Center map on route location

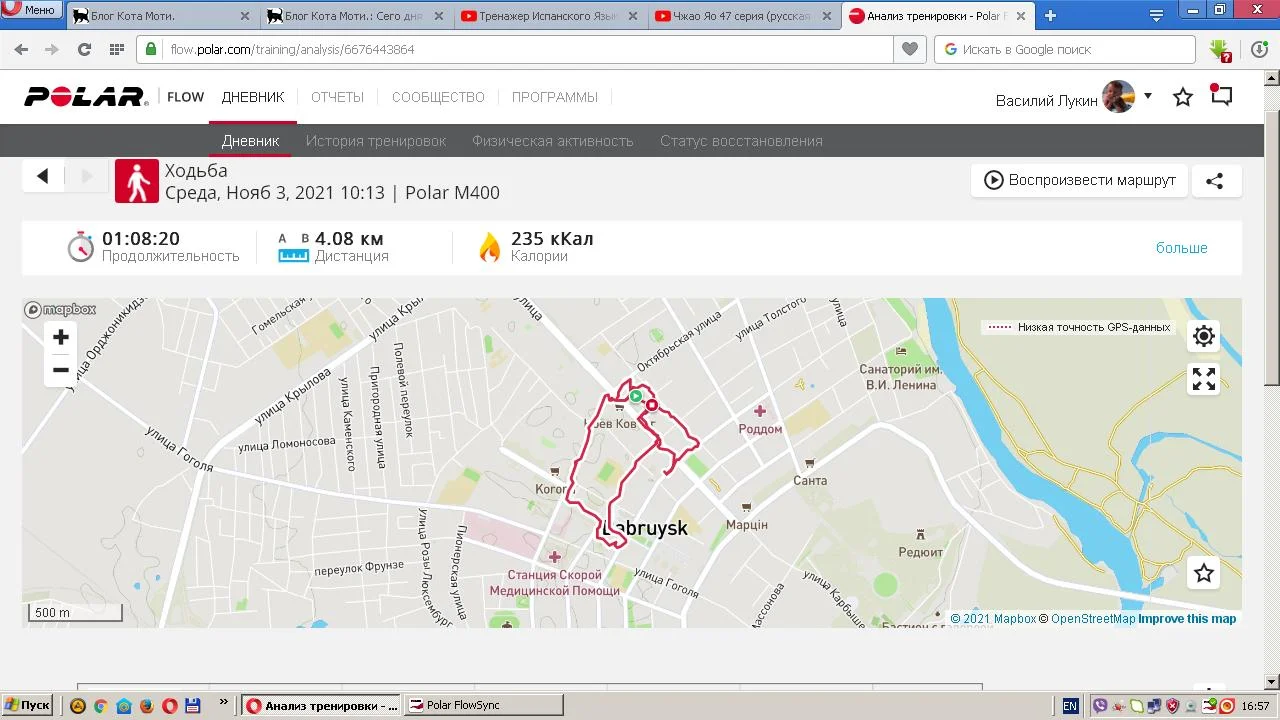click(1204, 336)
